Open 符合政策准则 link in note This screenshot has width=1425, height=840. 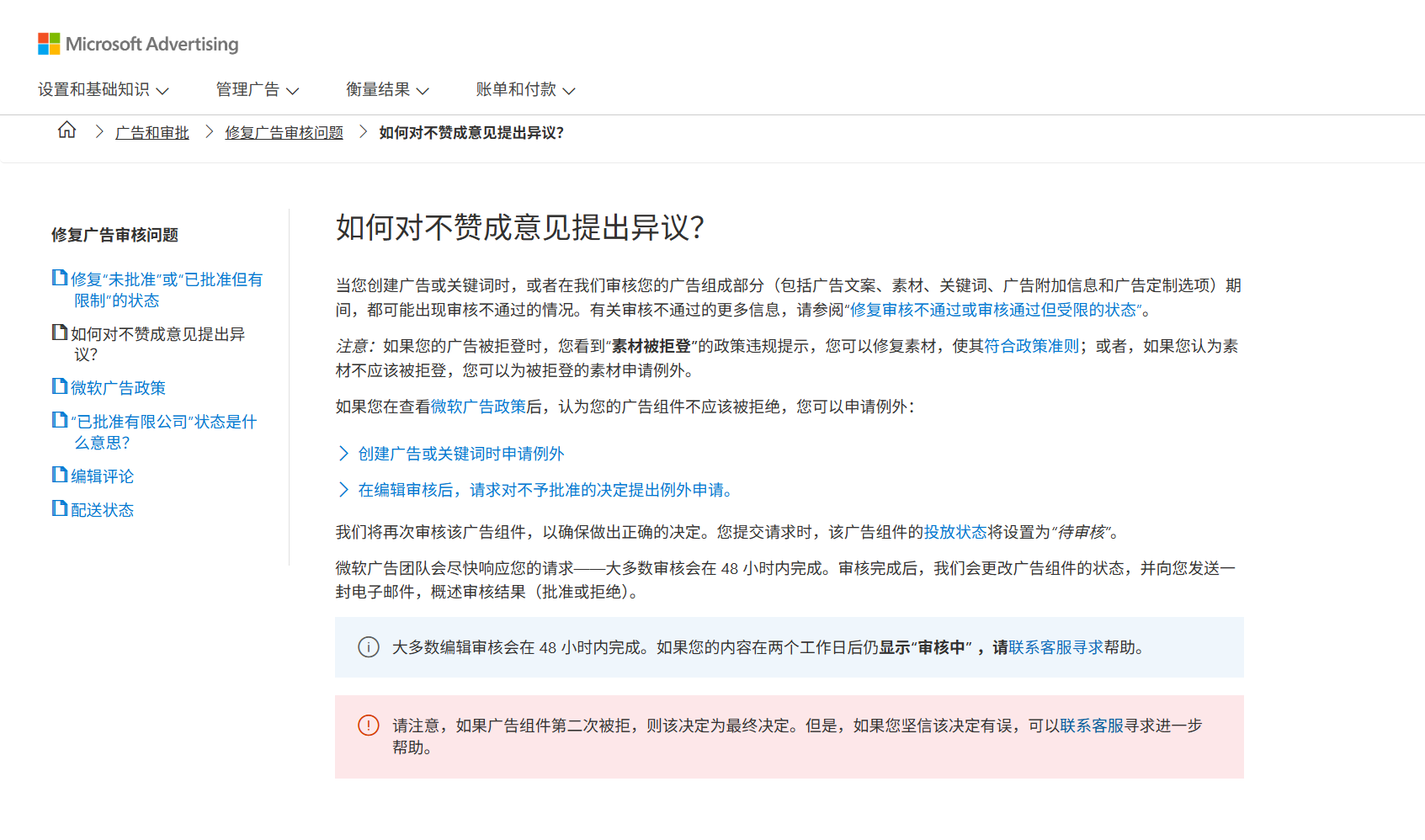click(1032, 346)
